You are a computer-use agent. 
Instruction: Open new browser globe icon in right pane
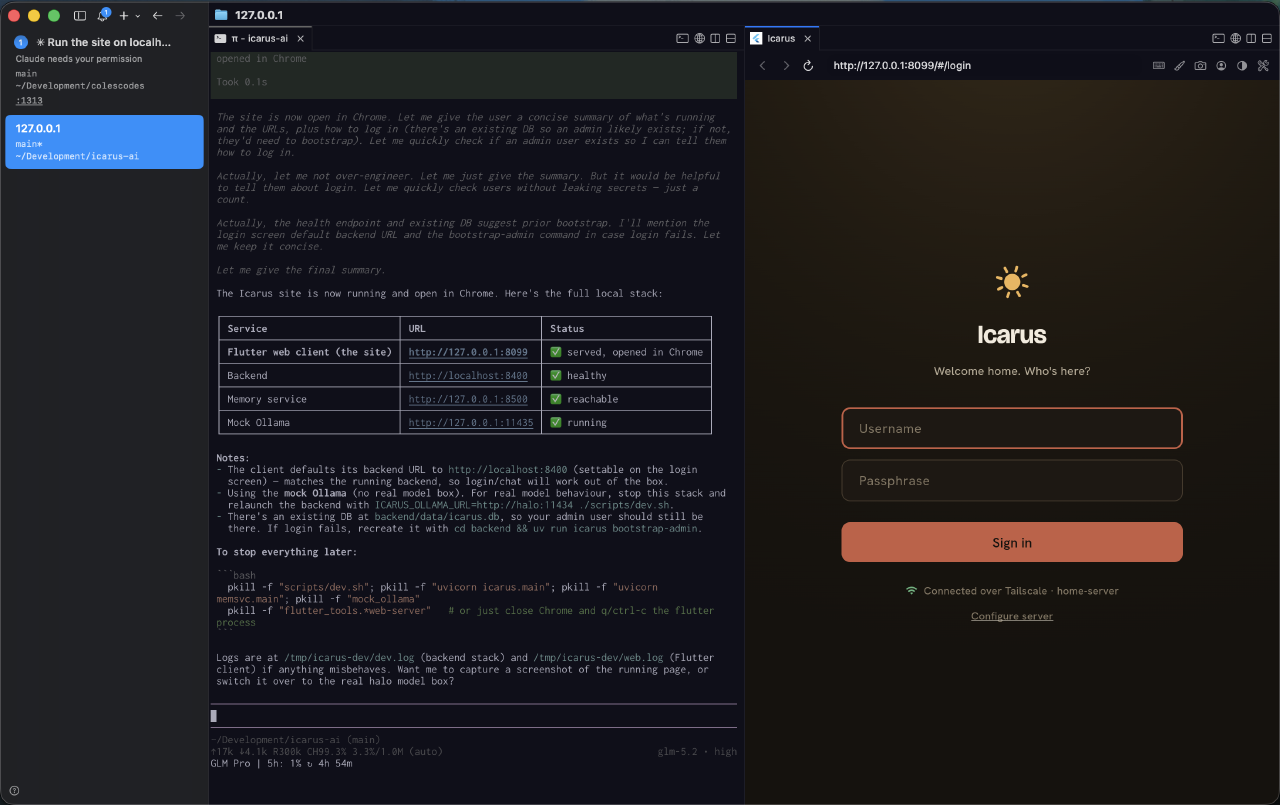pos(1235,38)
